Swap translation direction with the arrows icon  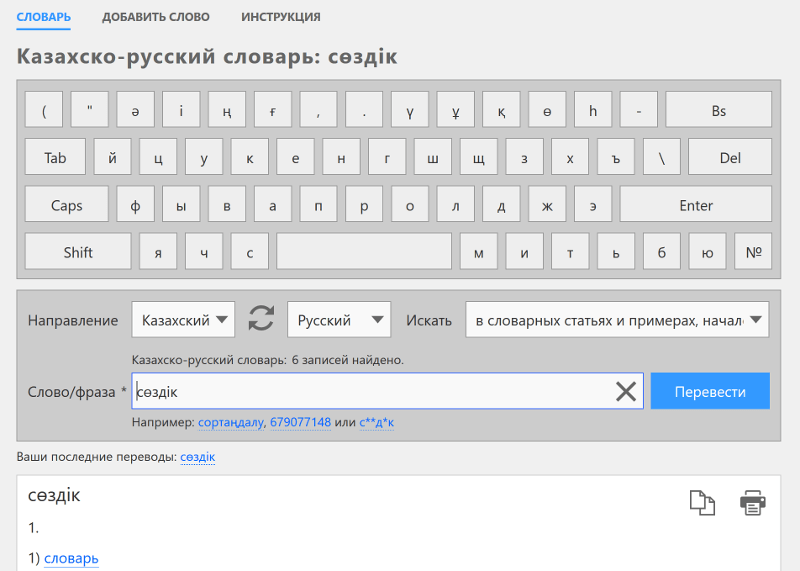pos(261,319)
